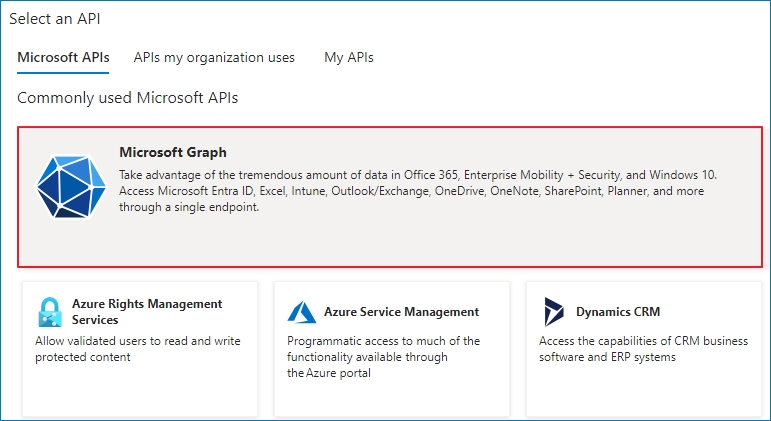Click the Azure Service Management triangle logo
The height and width of the screenshot is (421, 771).
[x=301, y=312]
